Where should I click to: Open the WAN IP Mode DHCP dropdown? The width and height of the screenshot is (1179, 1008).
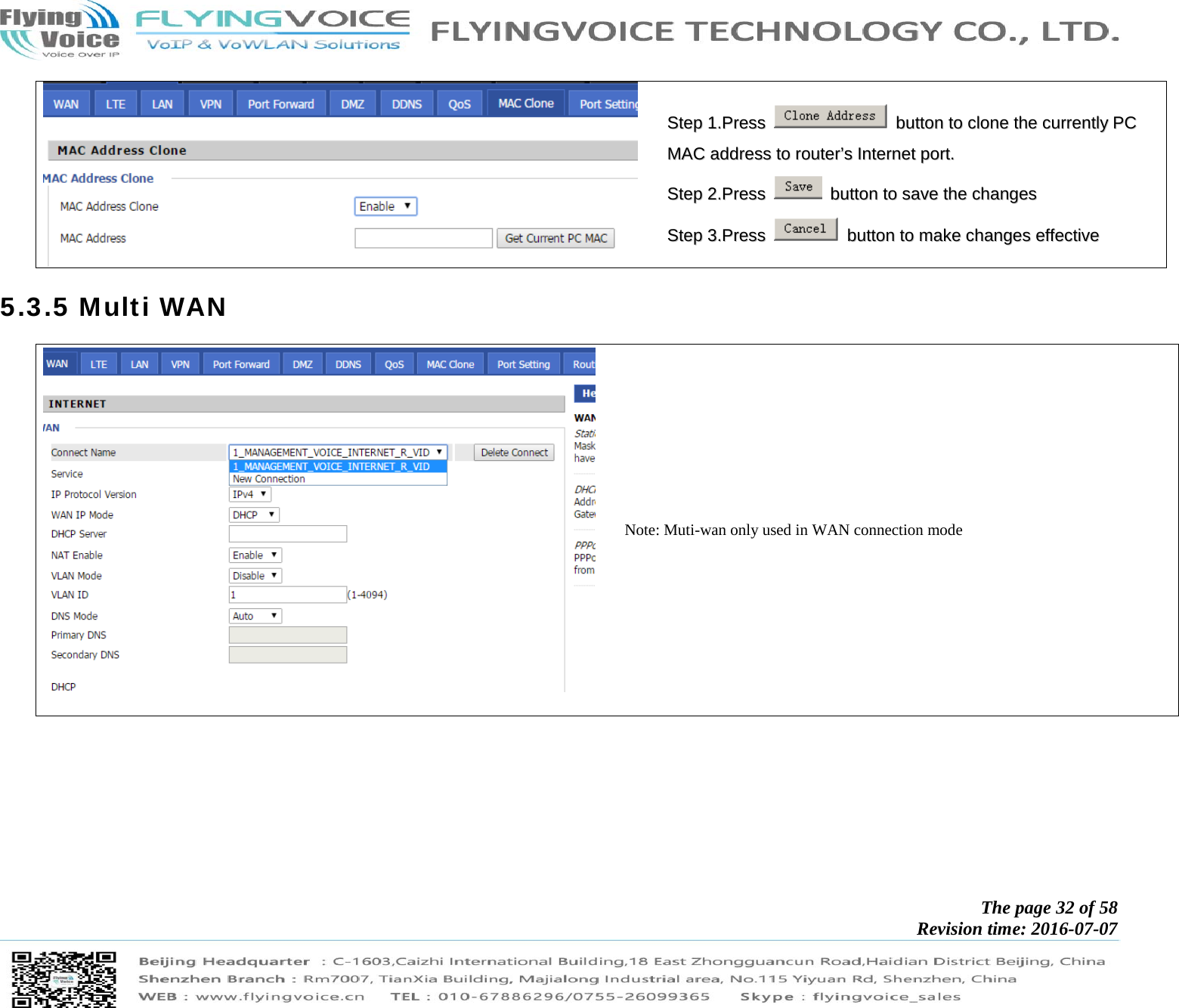coord(254,515)
